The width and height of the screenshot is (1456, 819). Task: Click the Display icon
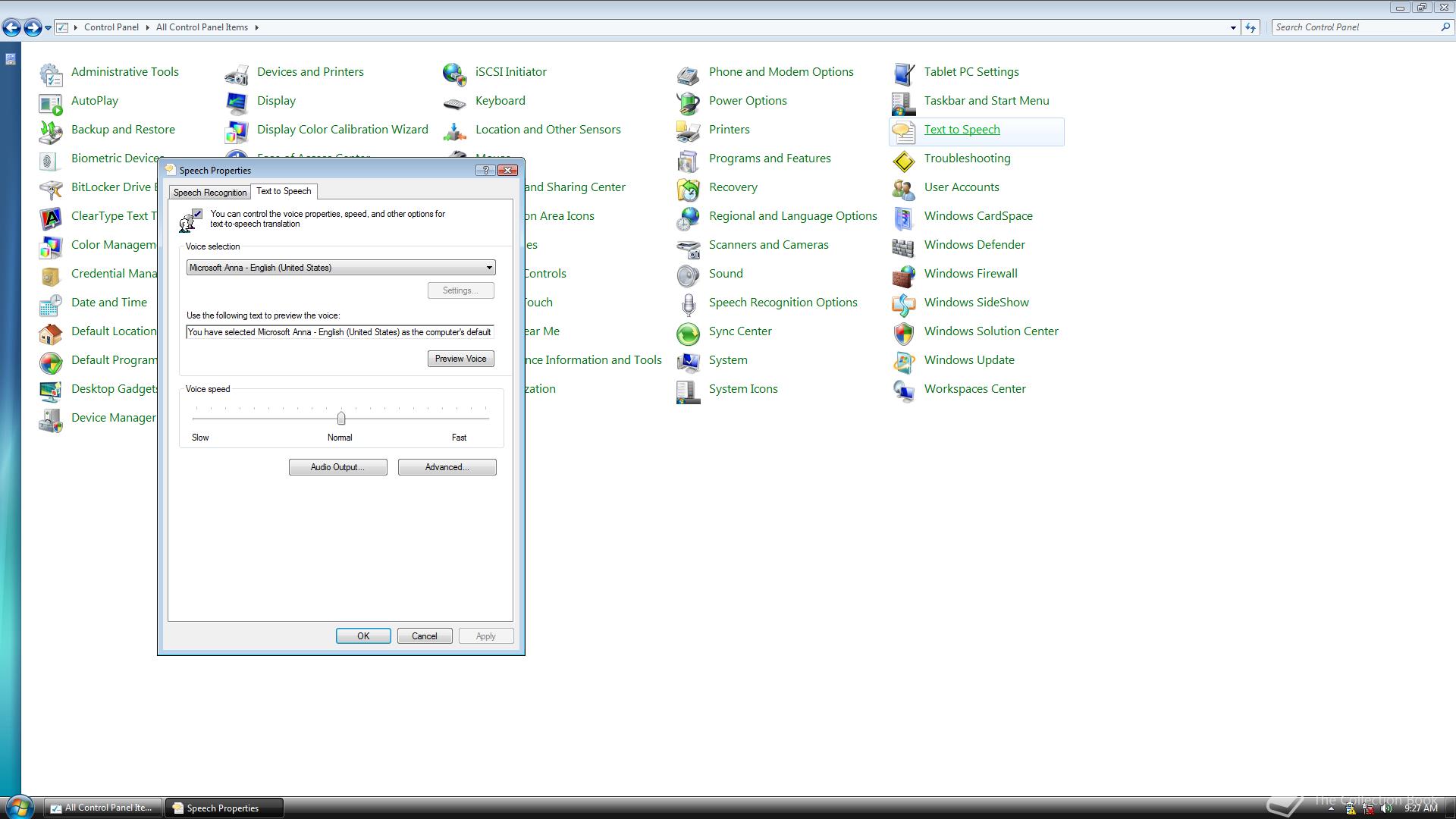pos(237,103)
